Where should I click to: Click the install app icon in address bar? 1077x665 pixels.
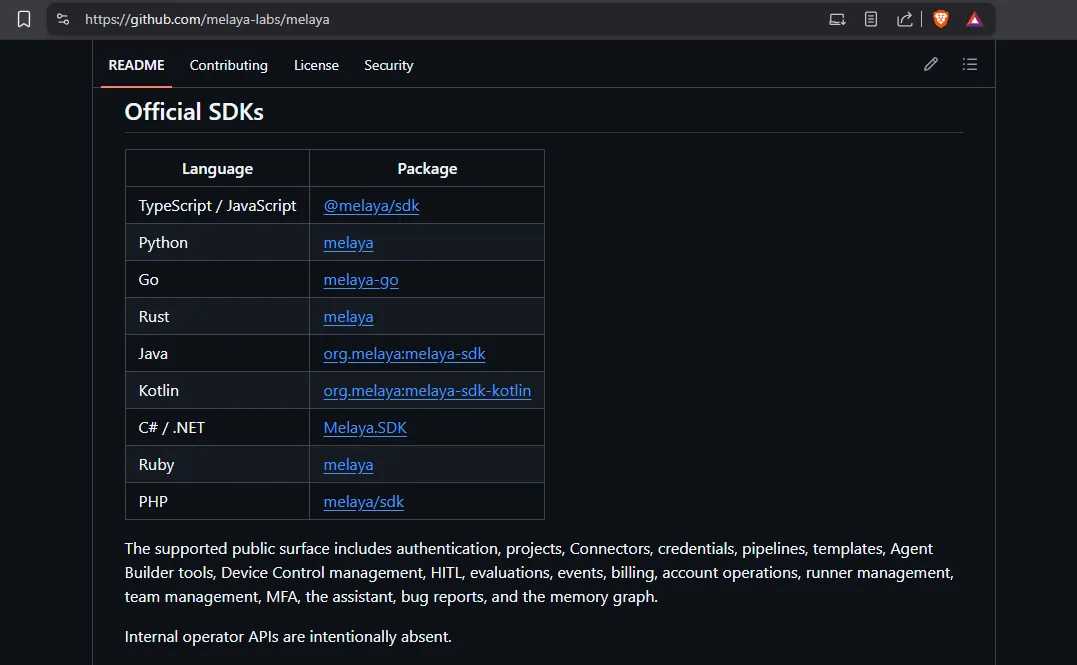(x=837, y=19)
